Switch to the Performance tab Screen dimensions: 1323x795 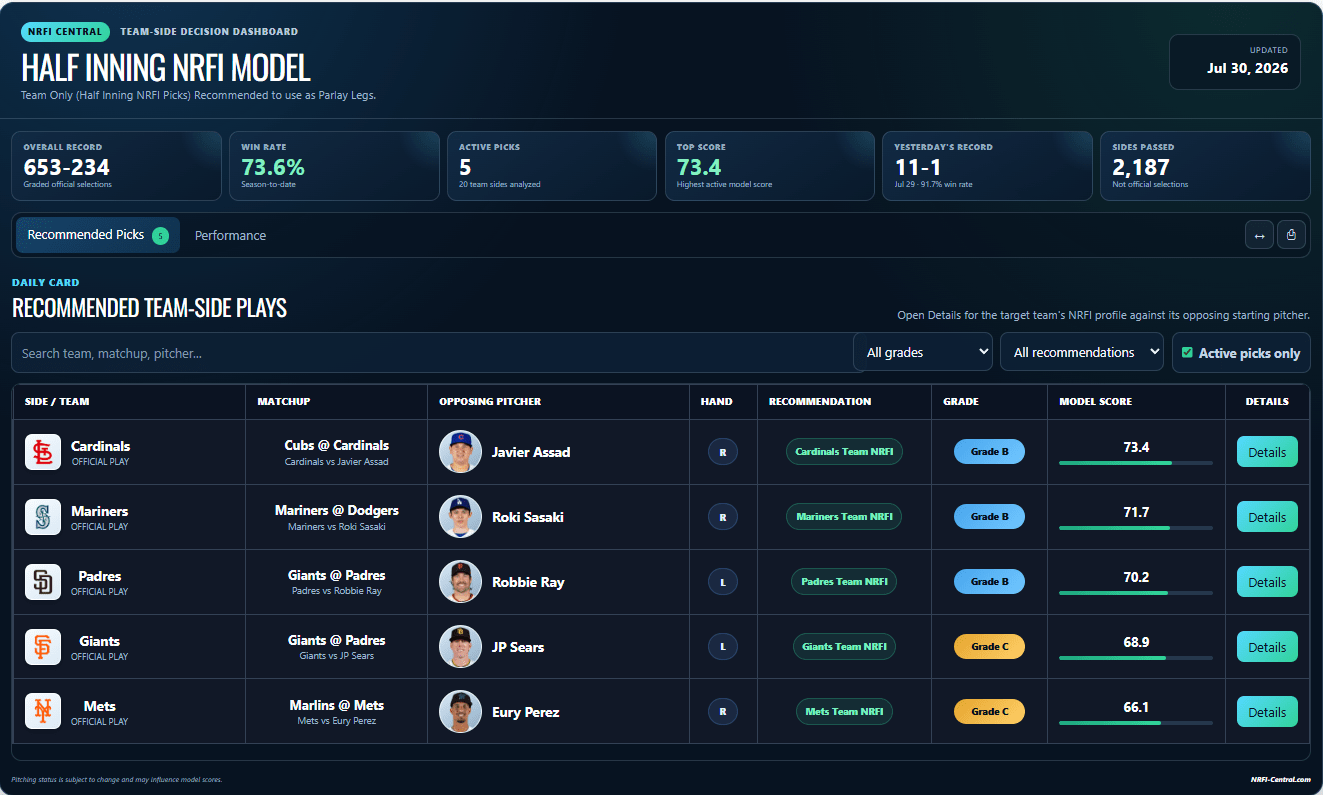pos(230,236)
